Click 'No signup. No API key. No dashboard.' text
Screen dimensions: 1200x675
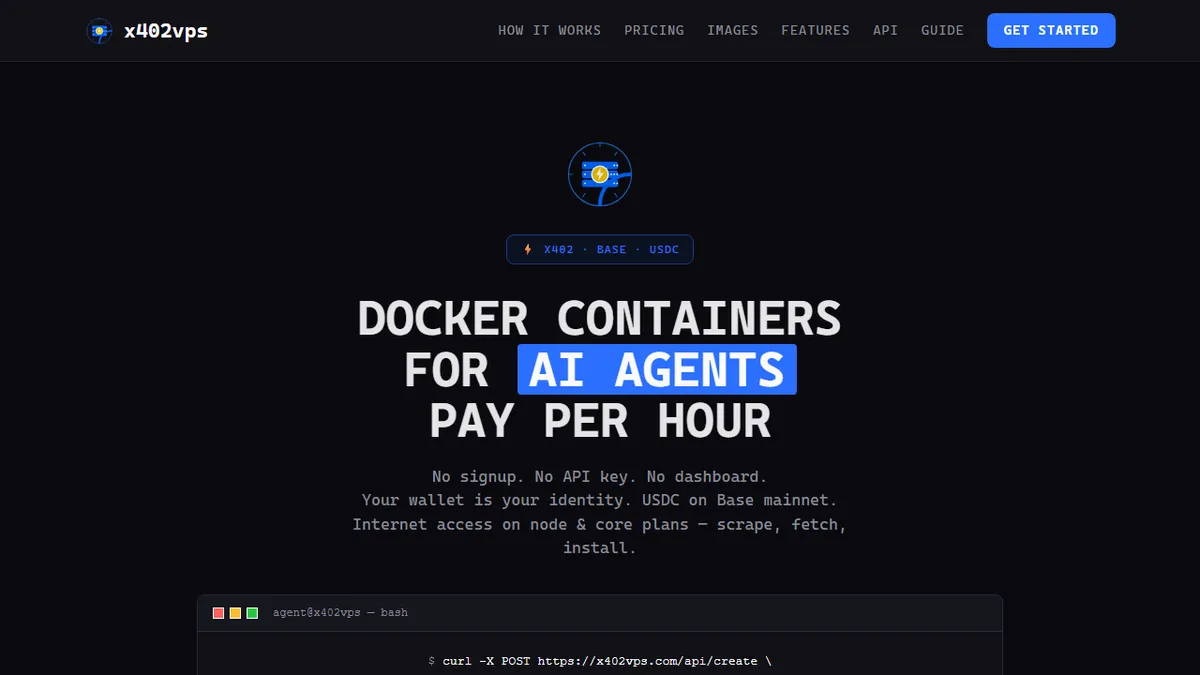pos(600,476)
